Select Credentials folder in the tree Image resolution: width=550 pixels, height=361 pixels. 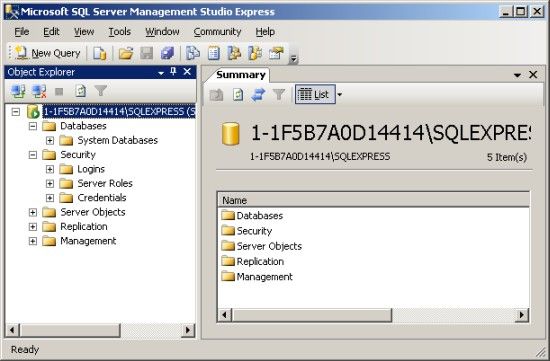pos(102,198)
